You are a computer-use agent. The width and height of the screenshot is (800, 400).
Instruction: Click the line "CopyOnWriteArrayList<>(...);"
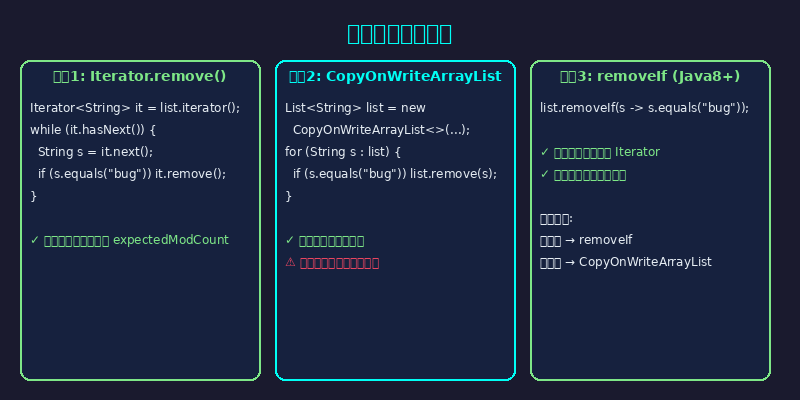381,130
